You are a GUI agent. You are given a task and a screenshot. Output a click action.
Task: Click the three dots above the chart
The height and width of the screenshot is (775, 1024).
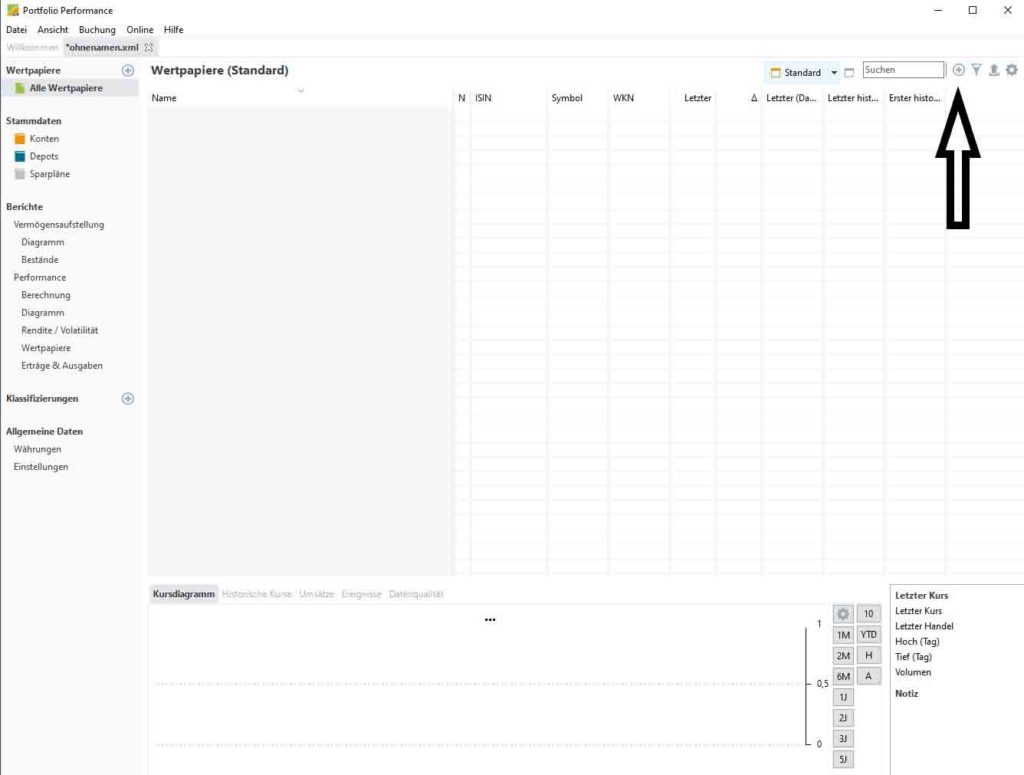coord(490,620)
